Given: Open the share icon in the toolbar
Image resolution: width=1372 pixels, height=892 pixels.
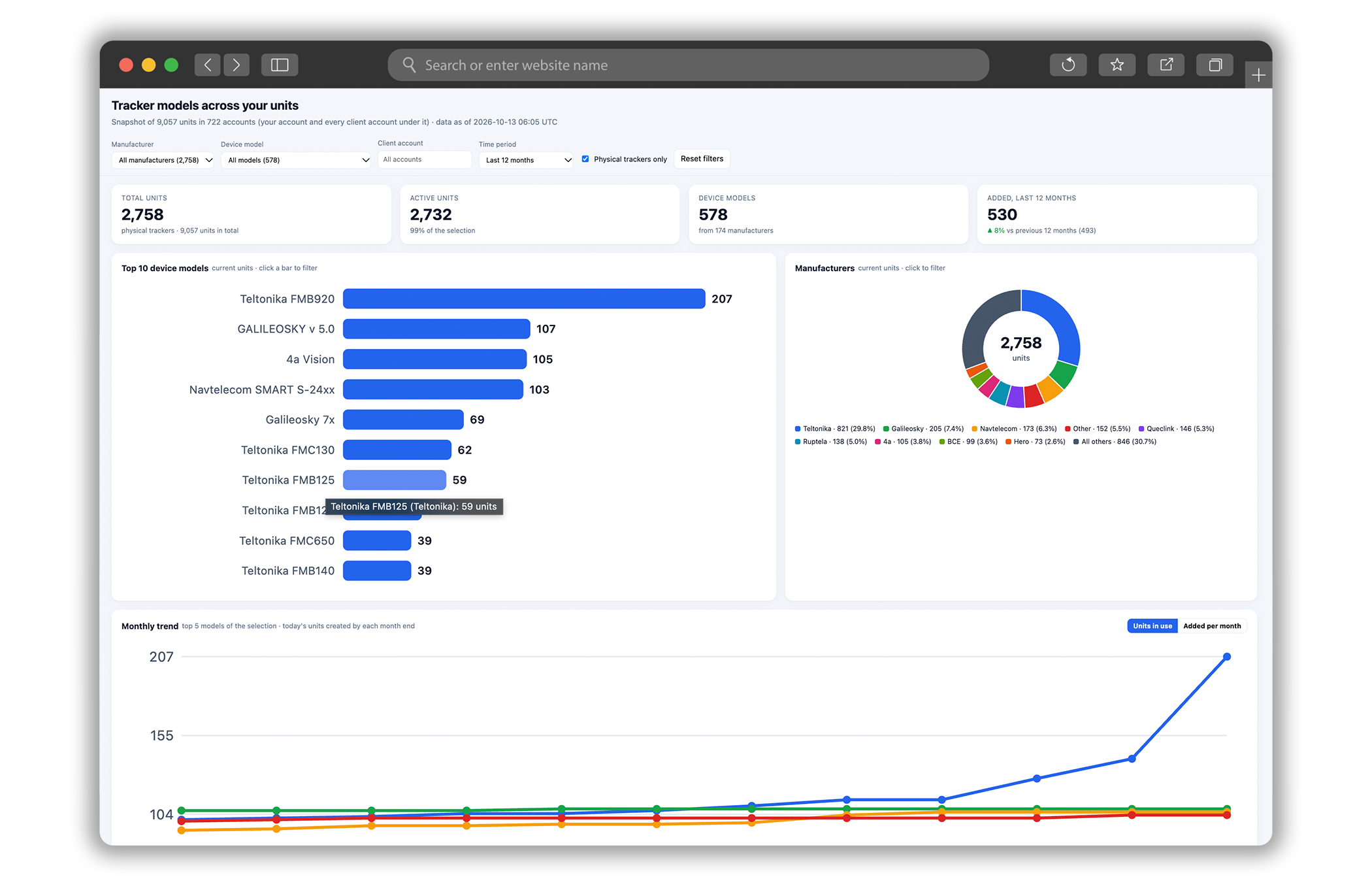Looking at the screenshot, I should (1166, 65).
